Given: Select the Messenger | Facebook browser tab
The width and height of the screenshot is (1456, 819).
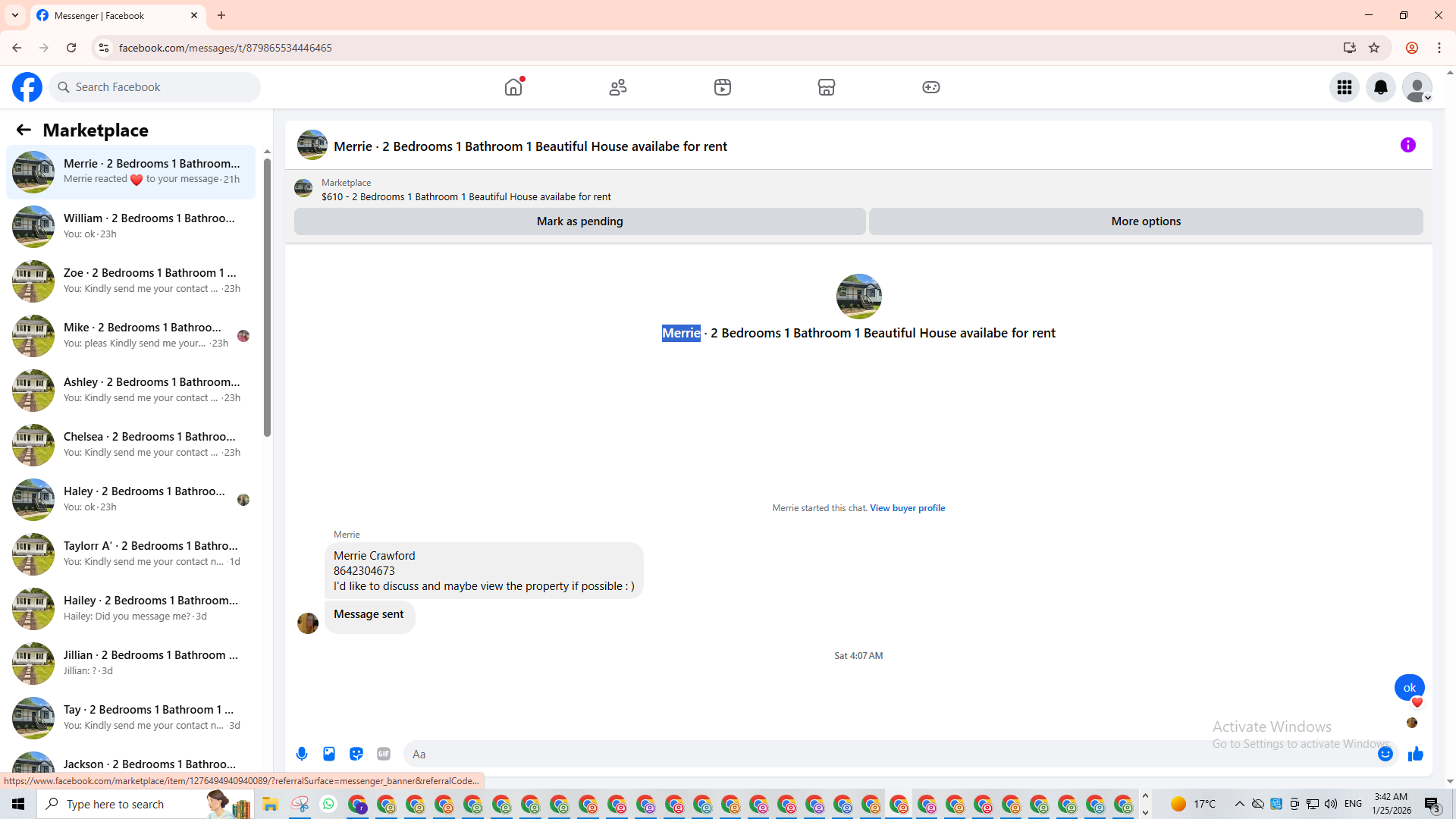Looking at the screenshot, I should 118,15.
